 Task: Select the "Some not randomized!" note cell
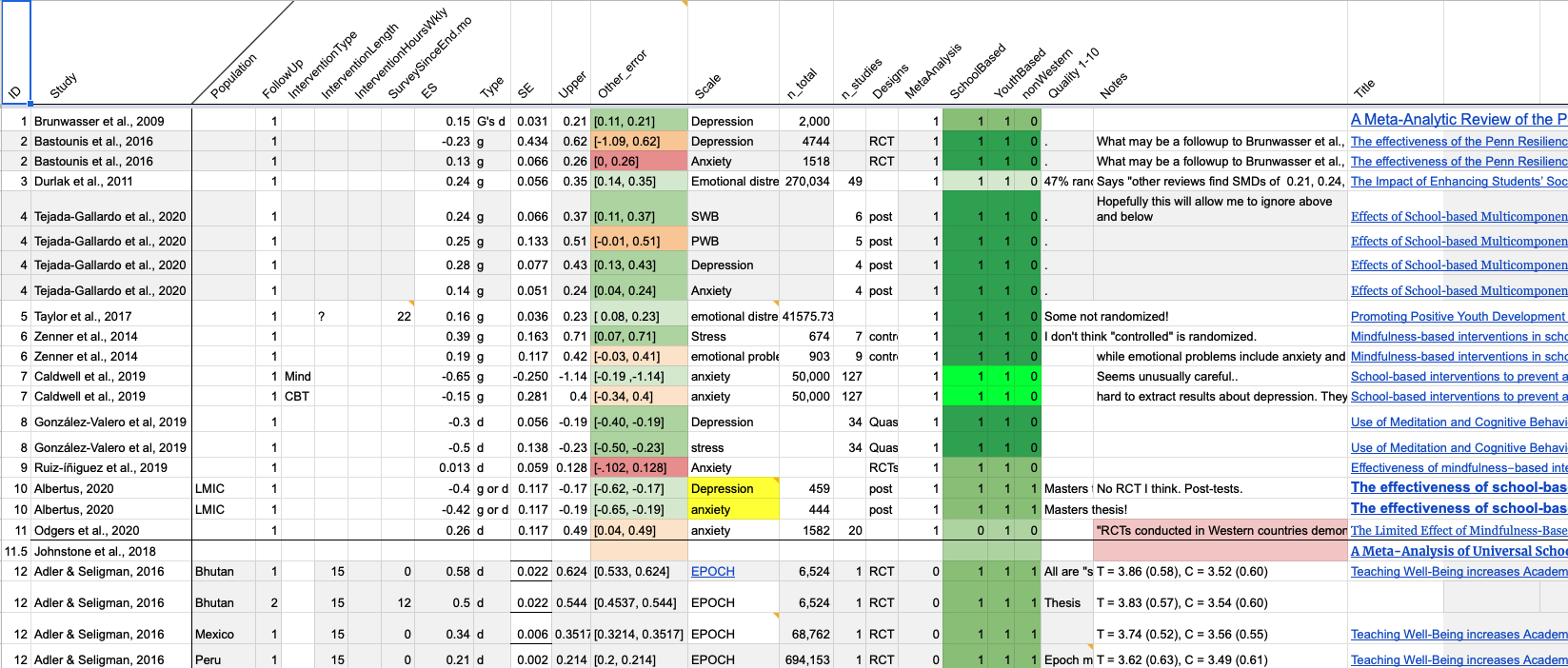tap(1106, 316)
